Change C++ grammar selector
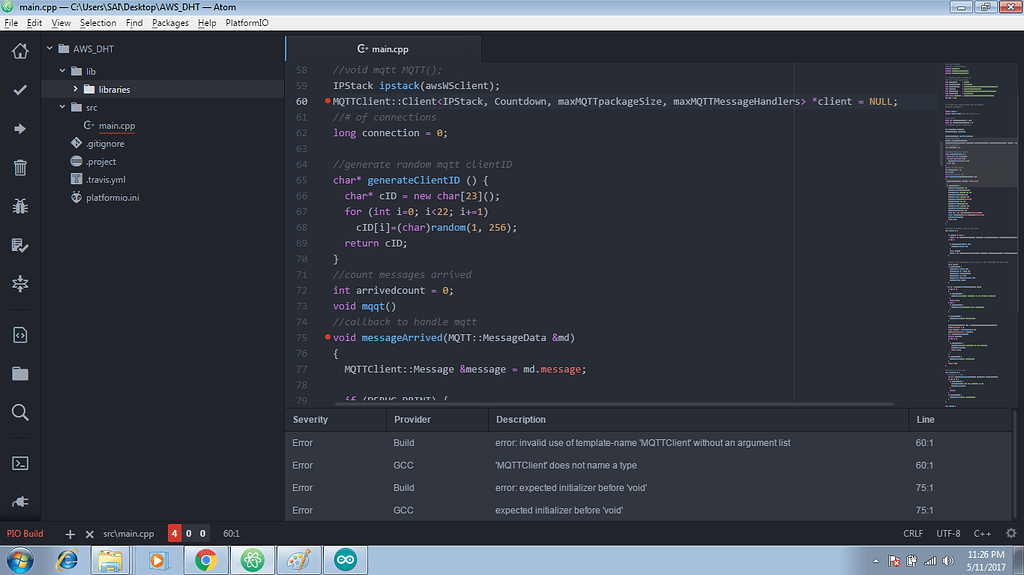The width and height of the screenshot is (1024, 575). (x=982, y=533)
